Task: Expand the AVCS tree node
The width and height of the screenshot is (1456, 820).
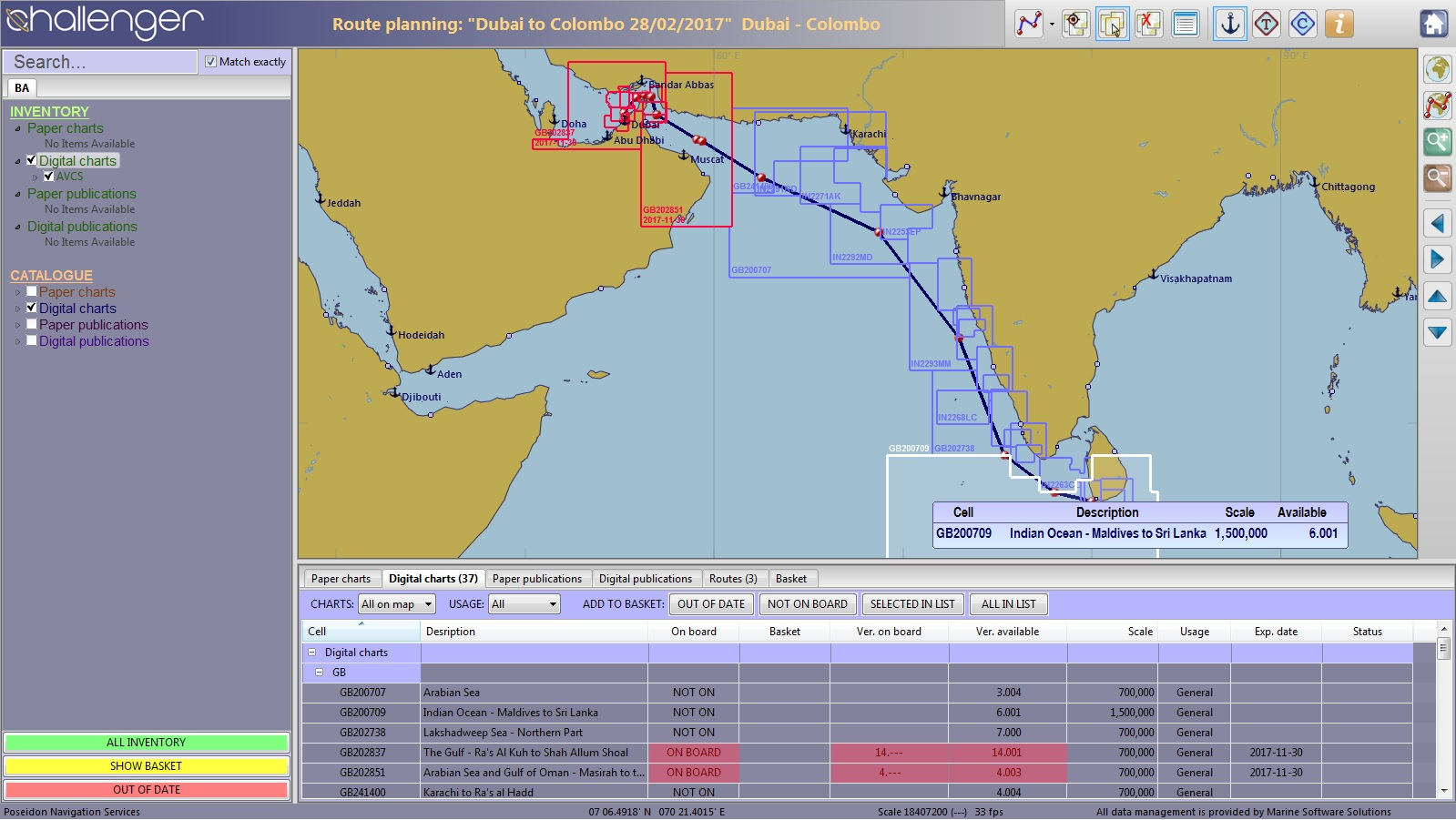Action: point(36,177)
